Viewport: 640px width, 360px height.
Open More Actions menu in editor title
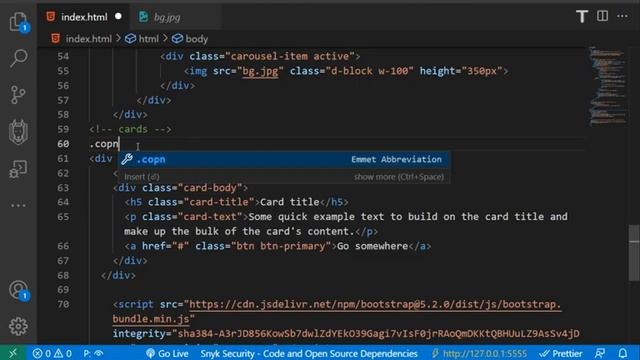pos(622,16)
